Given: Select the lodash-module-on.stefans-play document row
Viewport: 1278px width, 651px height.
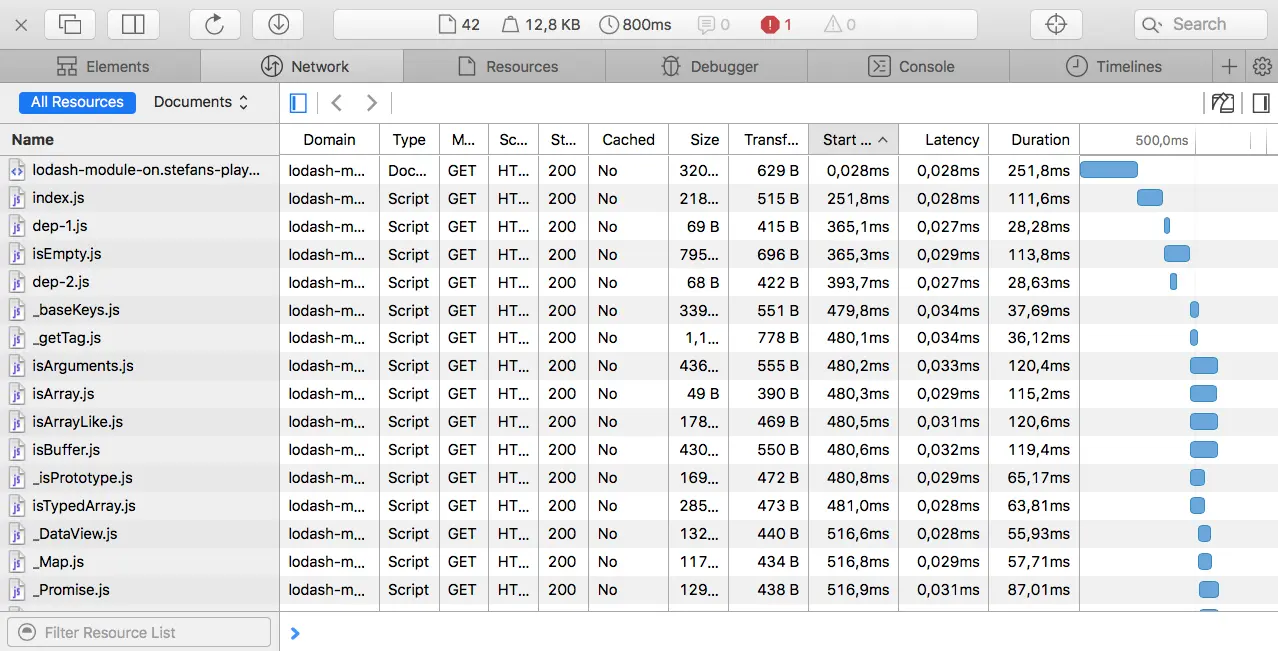Looking at the screenshot, I should coord(140,170).
